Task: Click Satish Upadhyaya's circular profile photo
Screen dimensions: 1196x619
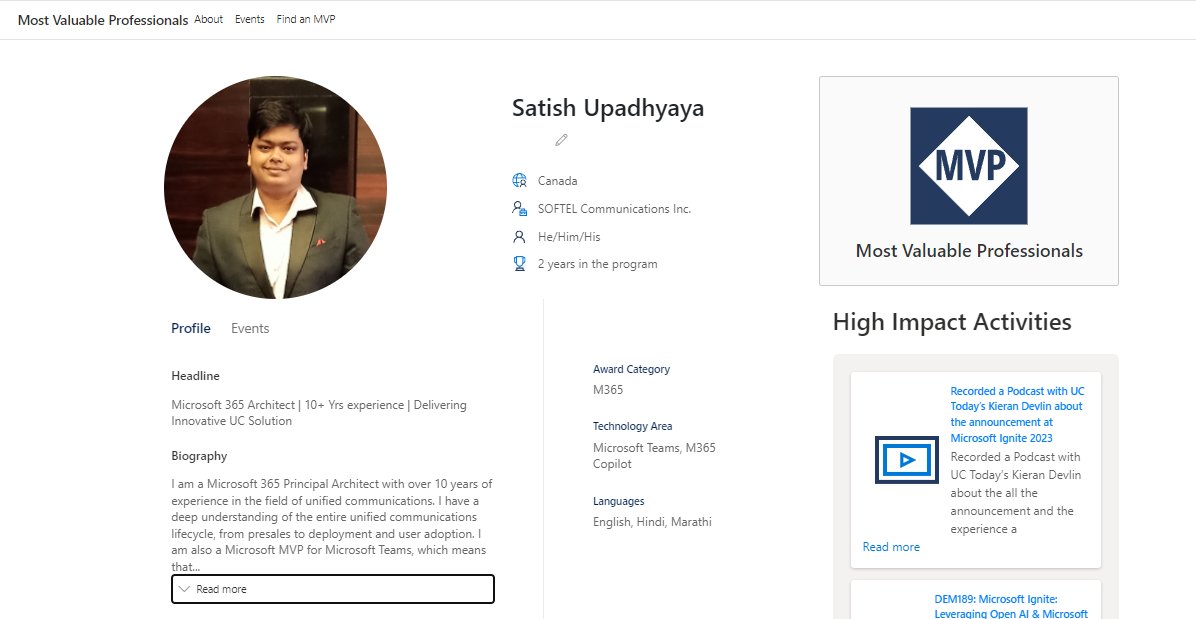Action: [x=275, y=185]
